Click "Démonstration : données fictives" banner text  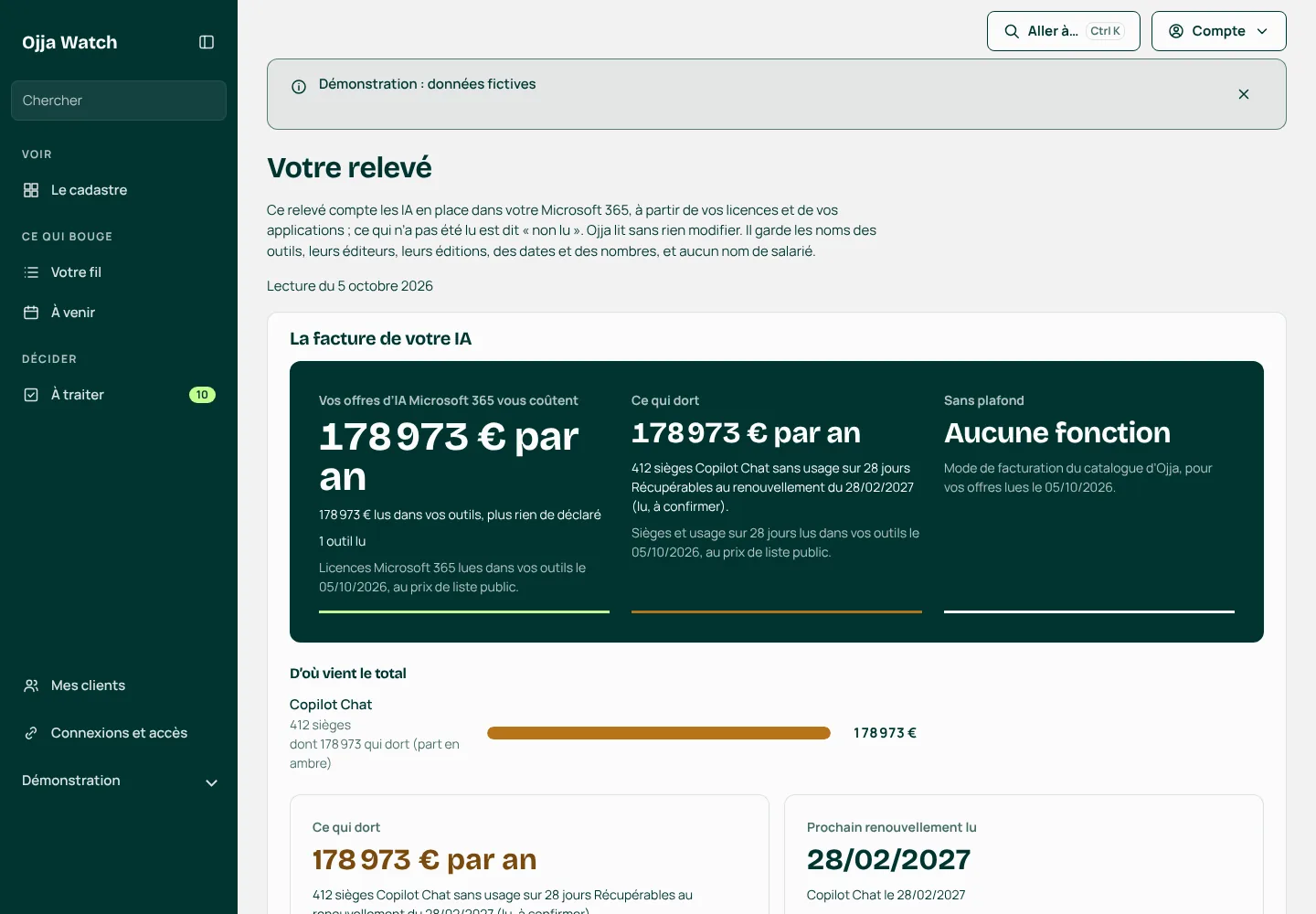click(428, 84)
